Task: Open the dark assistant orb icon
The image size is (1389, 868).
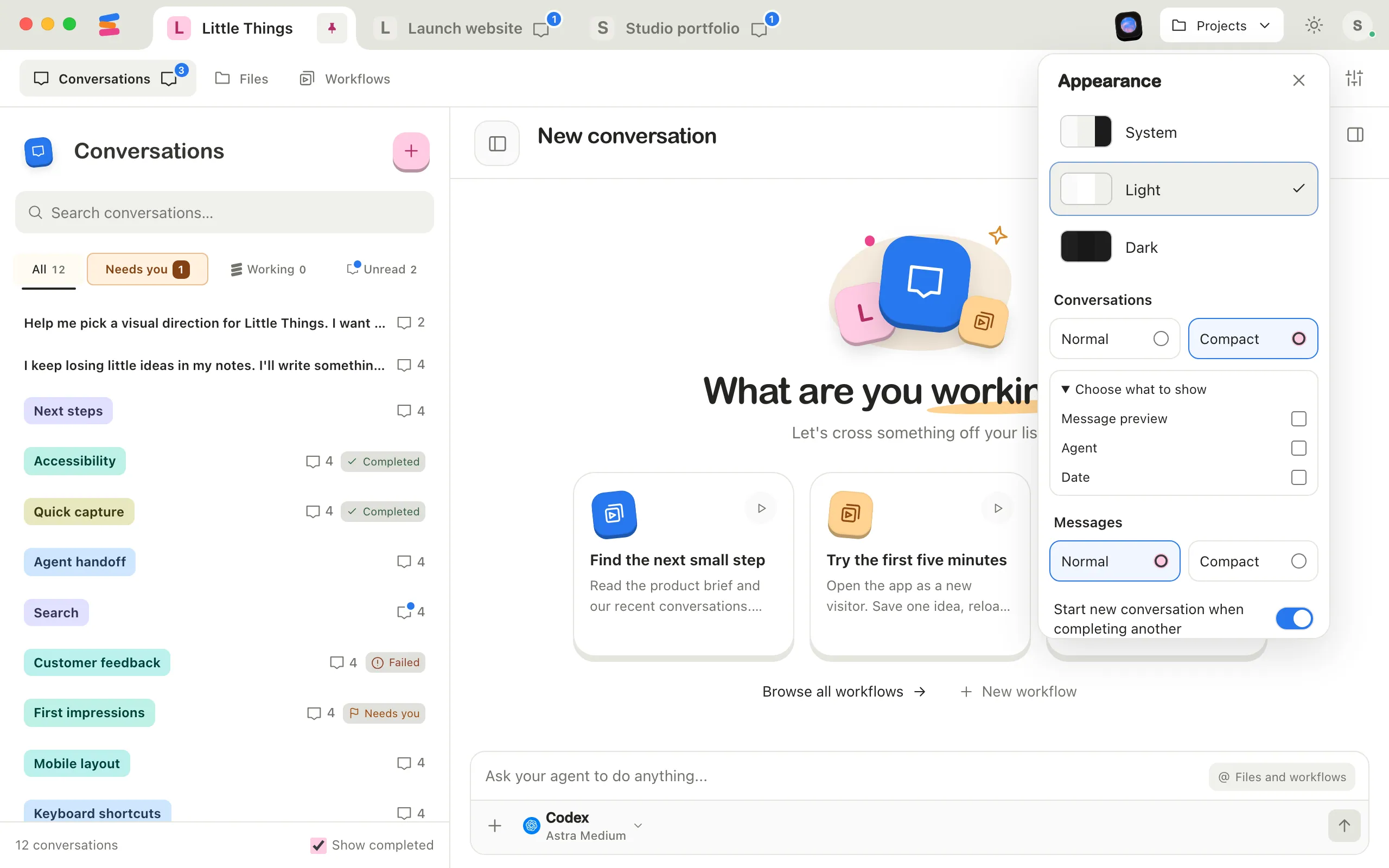Action: pos(1129,26)
